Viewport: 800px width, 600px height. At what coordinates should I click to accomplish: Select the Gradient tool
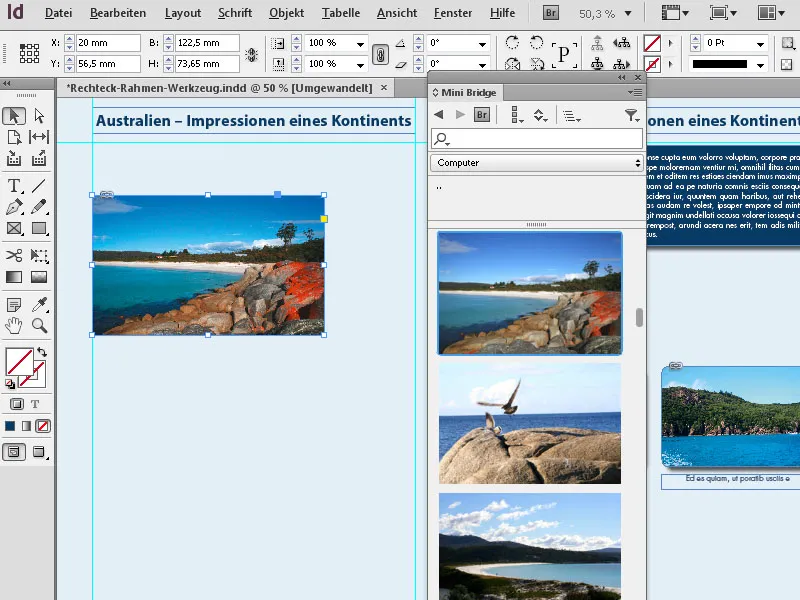pos(13,277)
